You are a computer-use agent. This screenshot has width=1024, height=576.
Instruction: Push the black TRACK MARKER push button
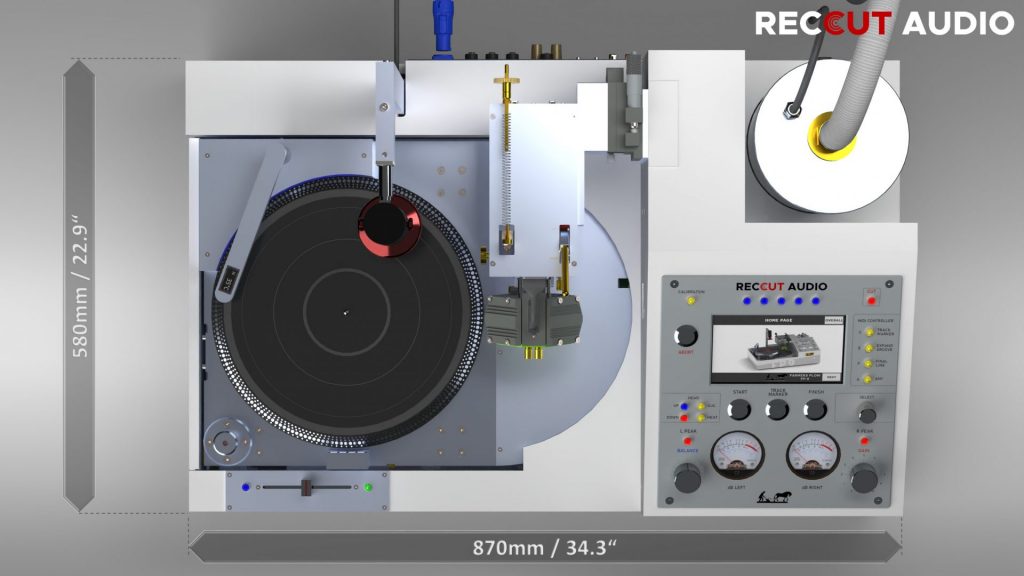(x=777, y=409)
